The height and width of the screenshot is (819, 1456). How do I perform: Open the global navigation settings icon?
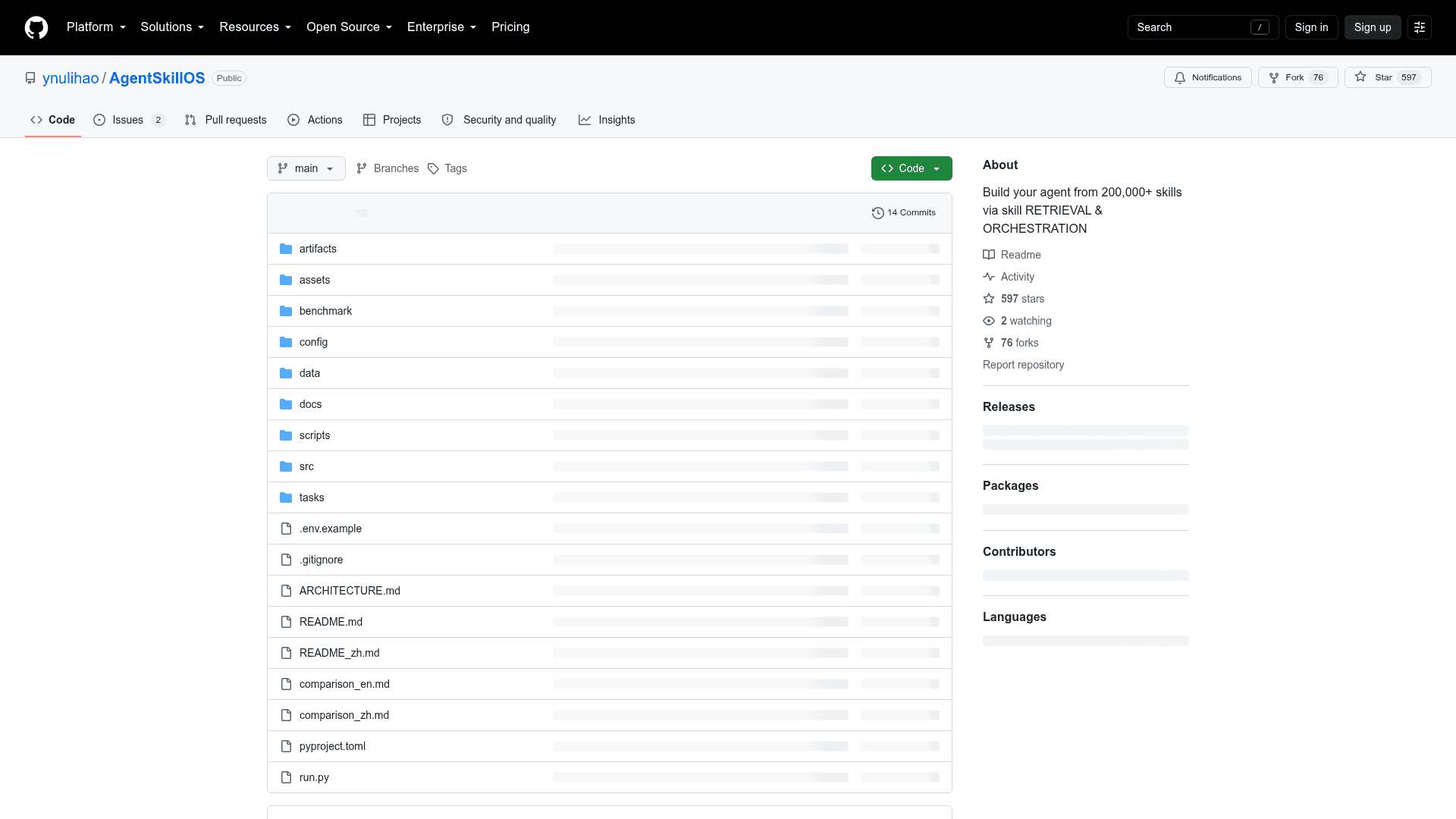point(1420,27)
